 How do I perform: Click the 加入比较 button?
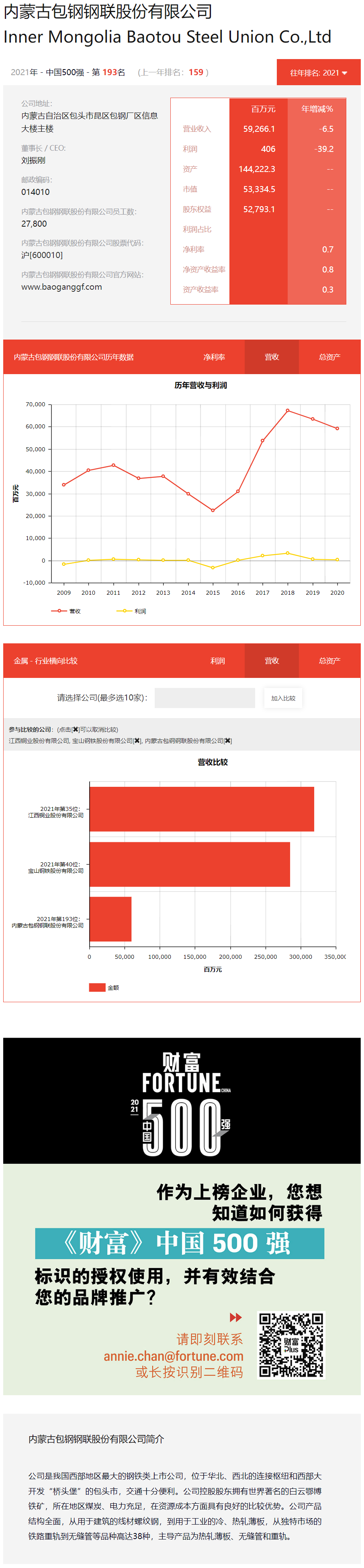point(283,698)
